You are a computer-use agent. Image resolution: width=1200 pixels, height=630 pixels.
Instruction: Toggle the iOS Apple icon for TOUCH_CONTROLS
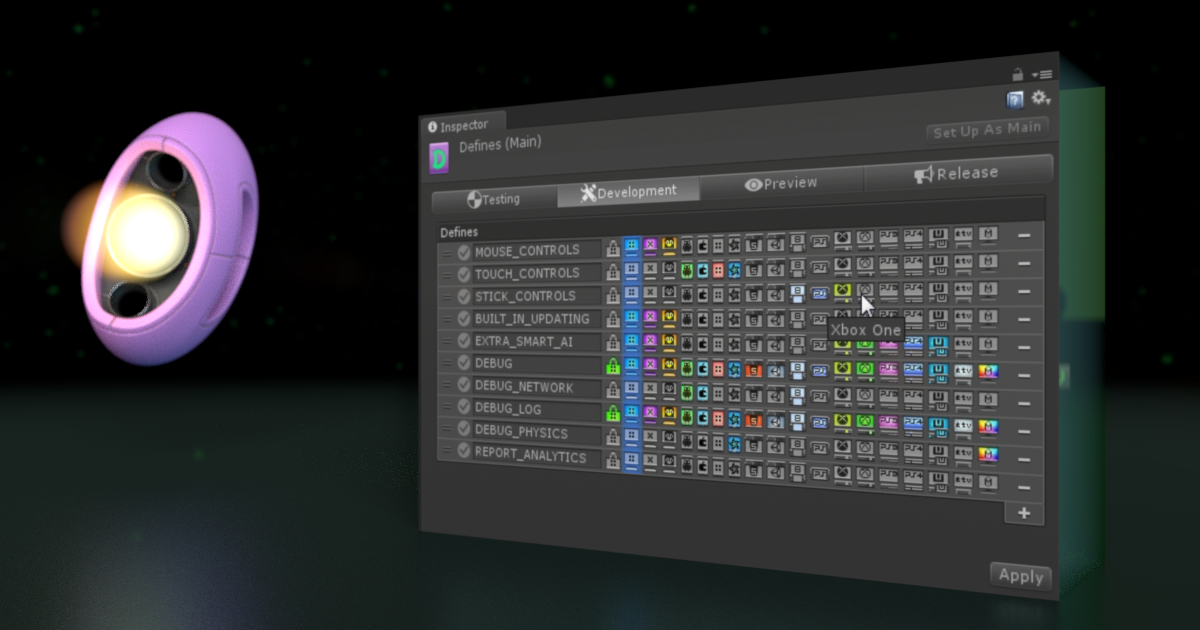tap(704, 271)
